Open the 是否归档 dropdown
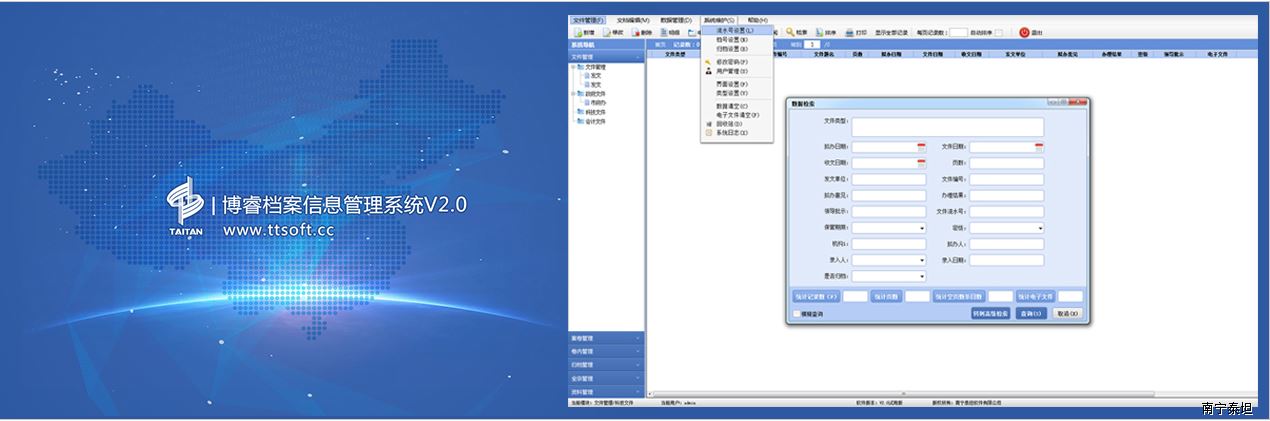 pyautogui.click(x=921, y=276)
